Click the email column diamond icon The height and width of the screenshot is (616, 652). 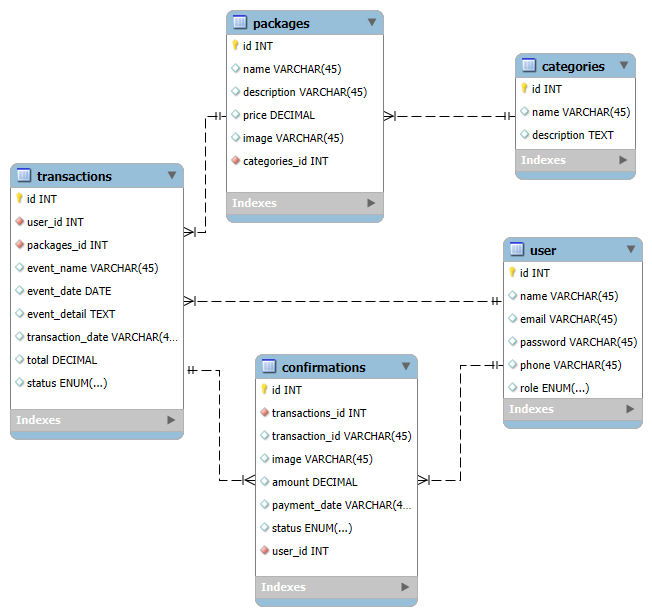pyautogui.click(x=513, y=318)
